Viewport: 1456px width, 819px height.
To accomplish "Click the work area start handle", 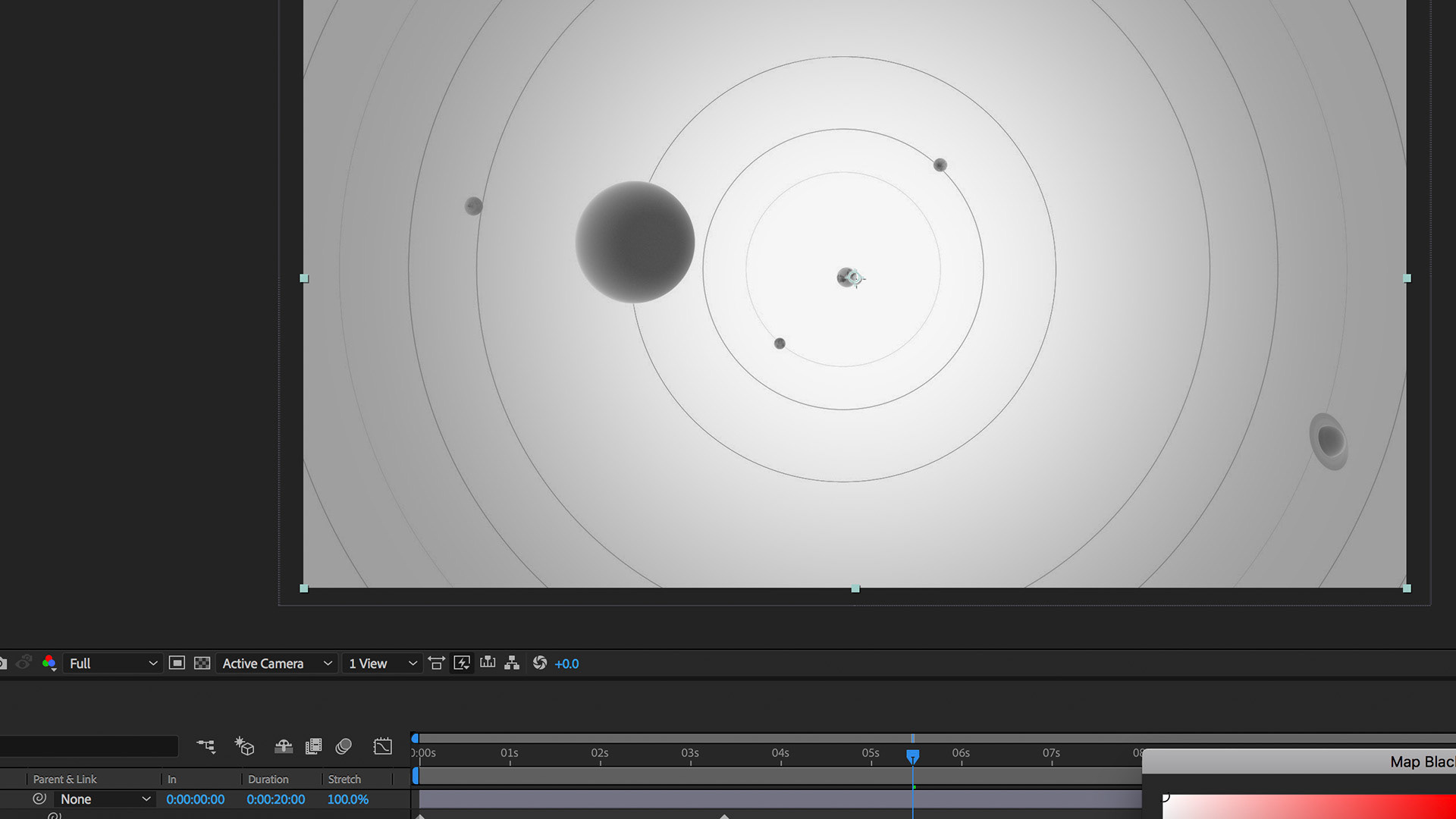I will (x=416, y=776).
